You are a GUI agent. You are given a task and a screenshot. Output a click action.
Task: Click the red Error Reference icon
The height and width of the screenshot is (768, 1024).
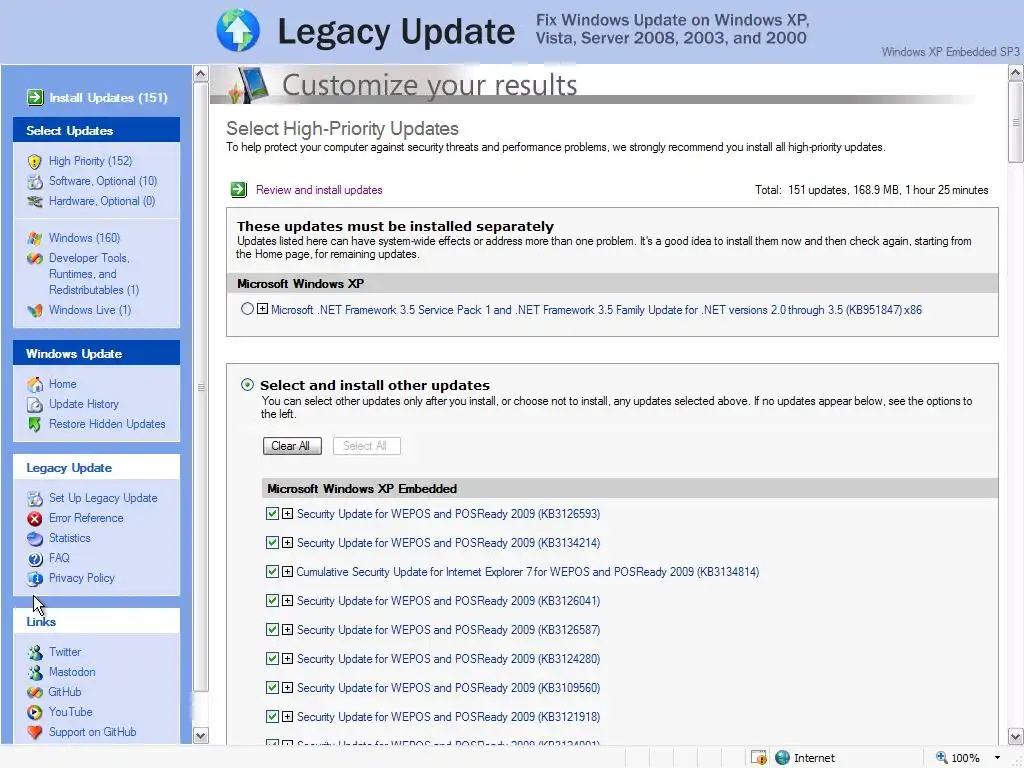[x=35, y=519]
